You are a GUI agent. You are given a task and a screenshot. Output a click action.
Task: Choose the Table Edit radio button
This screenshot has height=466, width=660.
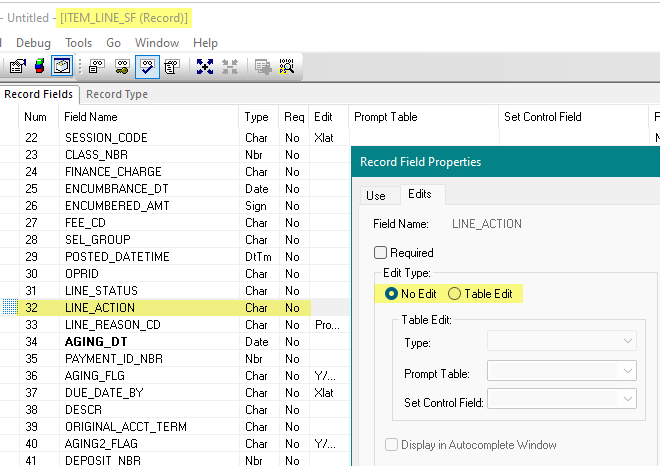coord(455,294)
